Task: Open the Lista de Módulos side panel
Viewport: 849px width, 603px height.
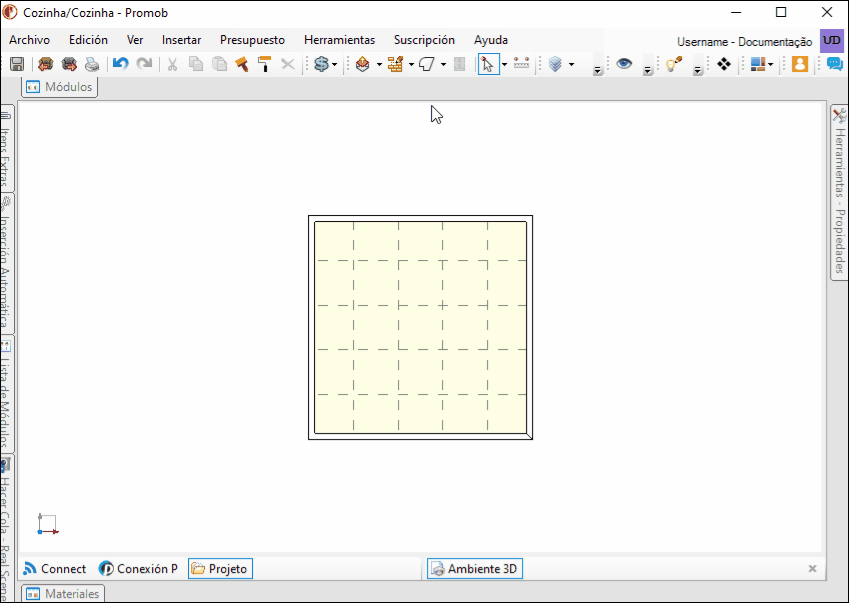Action: click(5, 394)
